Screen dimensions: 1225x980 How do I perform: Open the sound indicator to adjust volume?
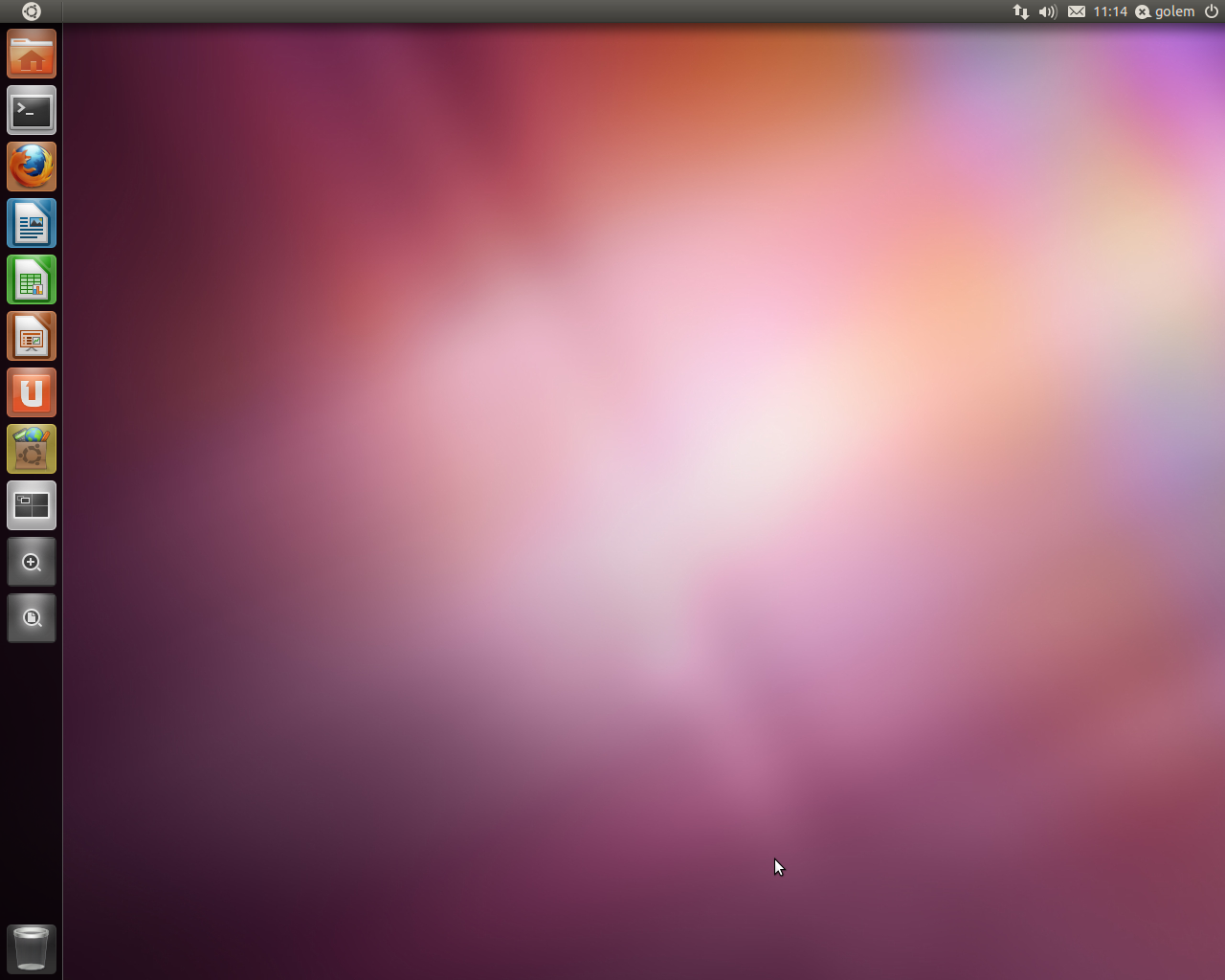click(x=1047, y=11)
